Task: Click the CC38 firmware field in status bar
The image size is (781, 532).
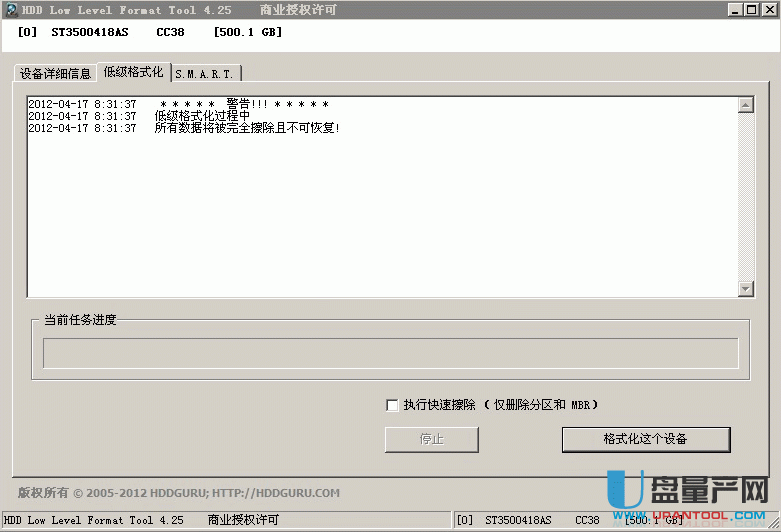Action: [x=587, y=520]
